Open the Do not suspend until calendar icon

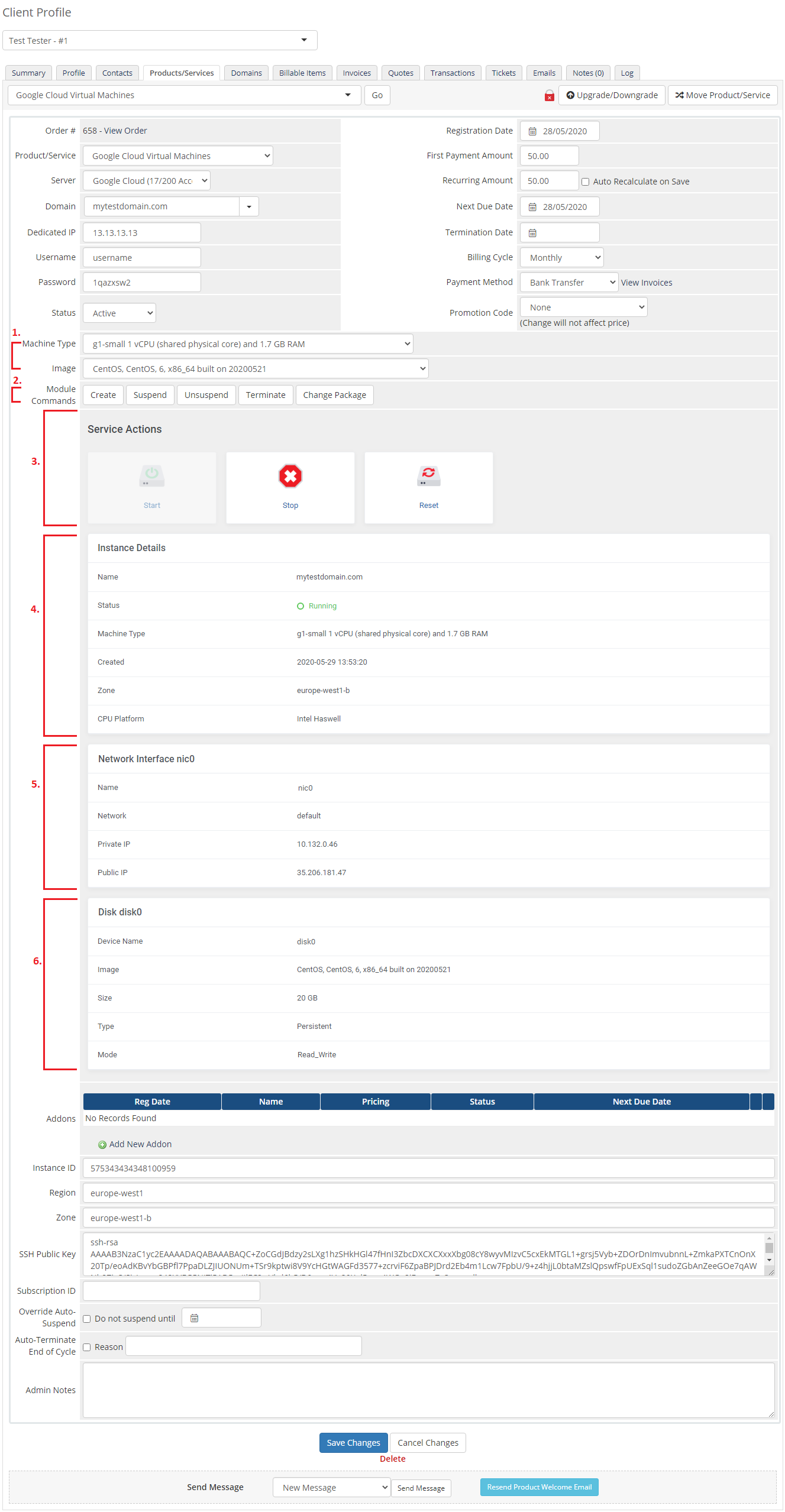pos(194,1318)
